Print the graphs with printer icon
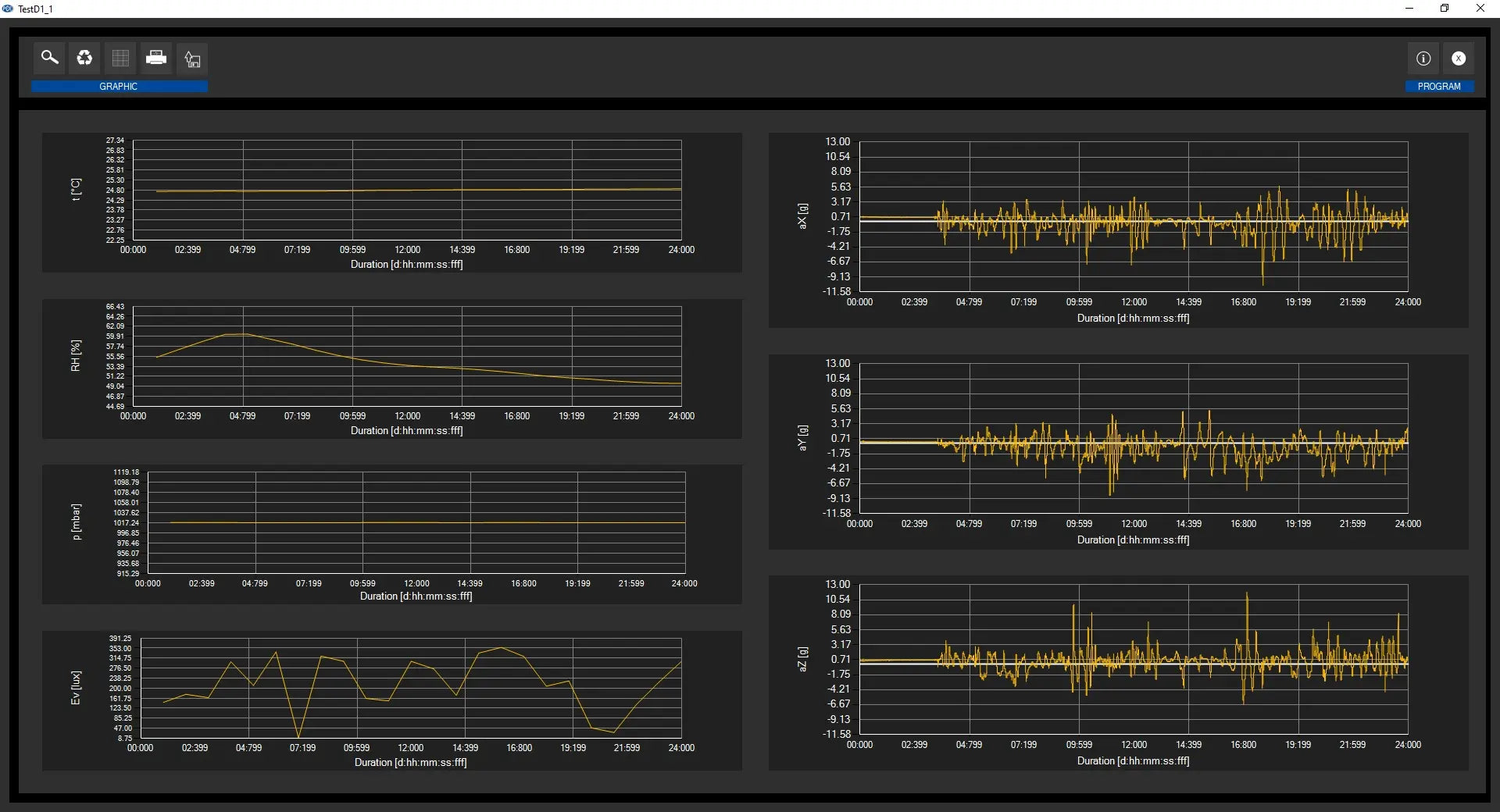The width and height of the screenshot is (1500, 812). [156, 58]
